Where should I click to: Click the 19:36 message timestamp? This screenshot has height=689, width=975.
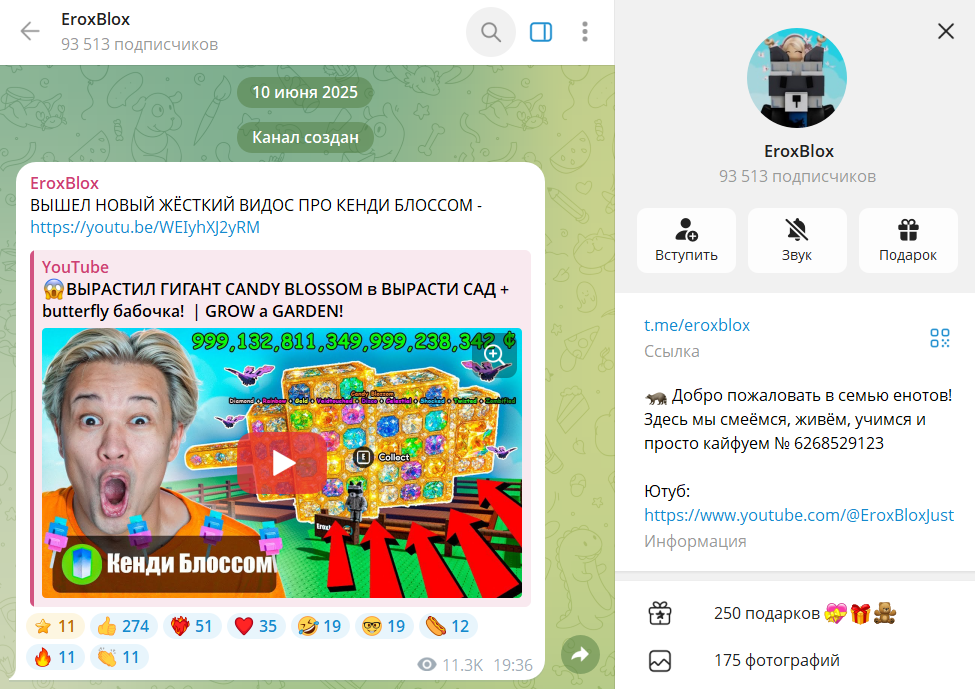(x=513, y=665)
